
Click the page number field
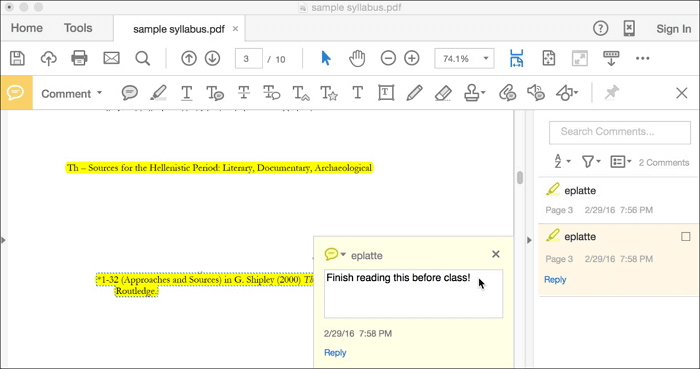coord(249,58)
